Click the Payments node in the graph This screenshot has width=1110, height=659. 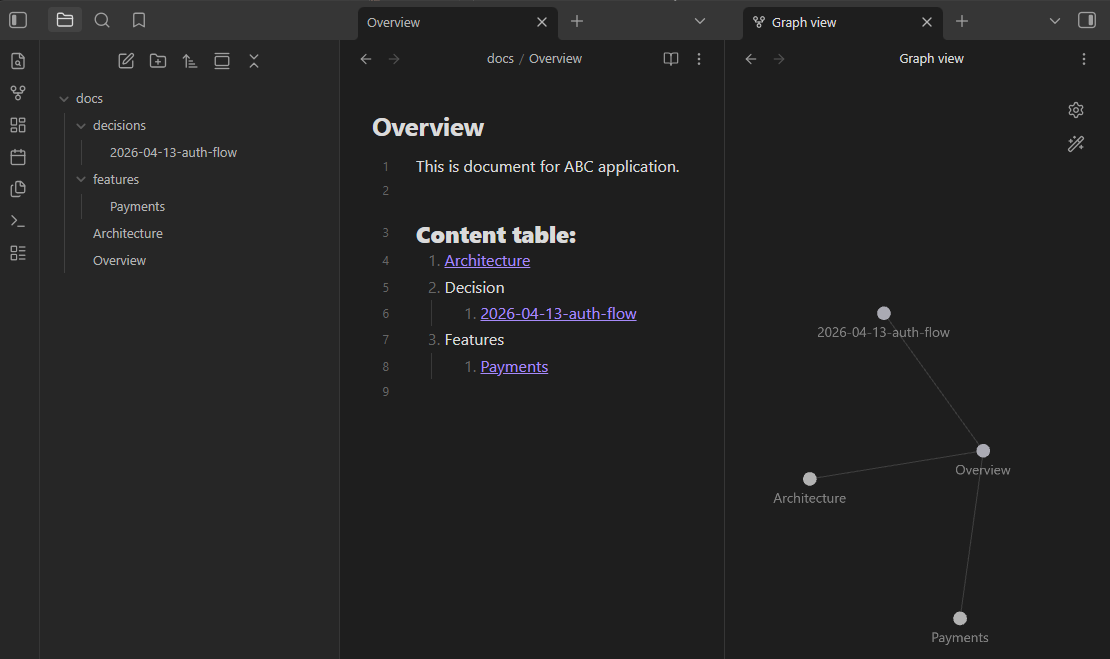(959, 619)
